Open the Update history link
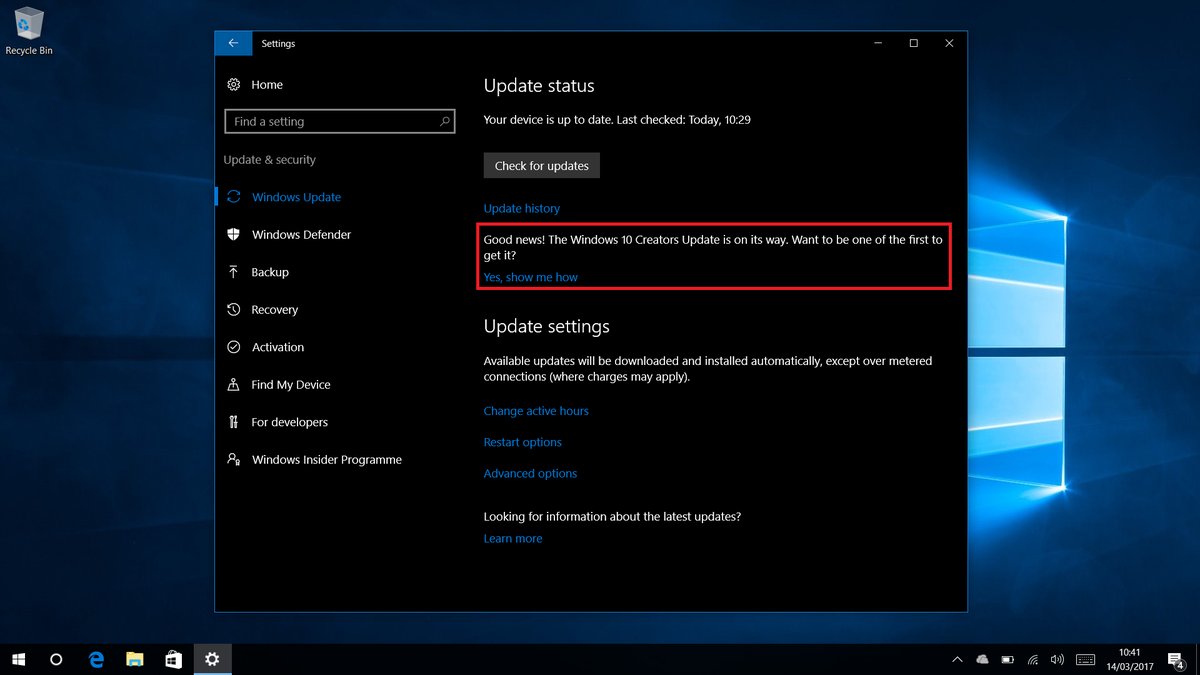Viewport: 1200px width, 675px height. (521, 208)
